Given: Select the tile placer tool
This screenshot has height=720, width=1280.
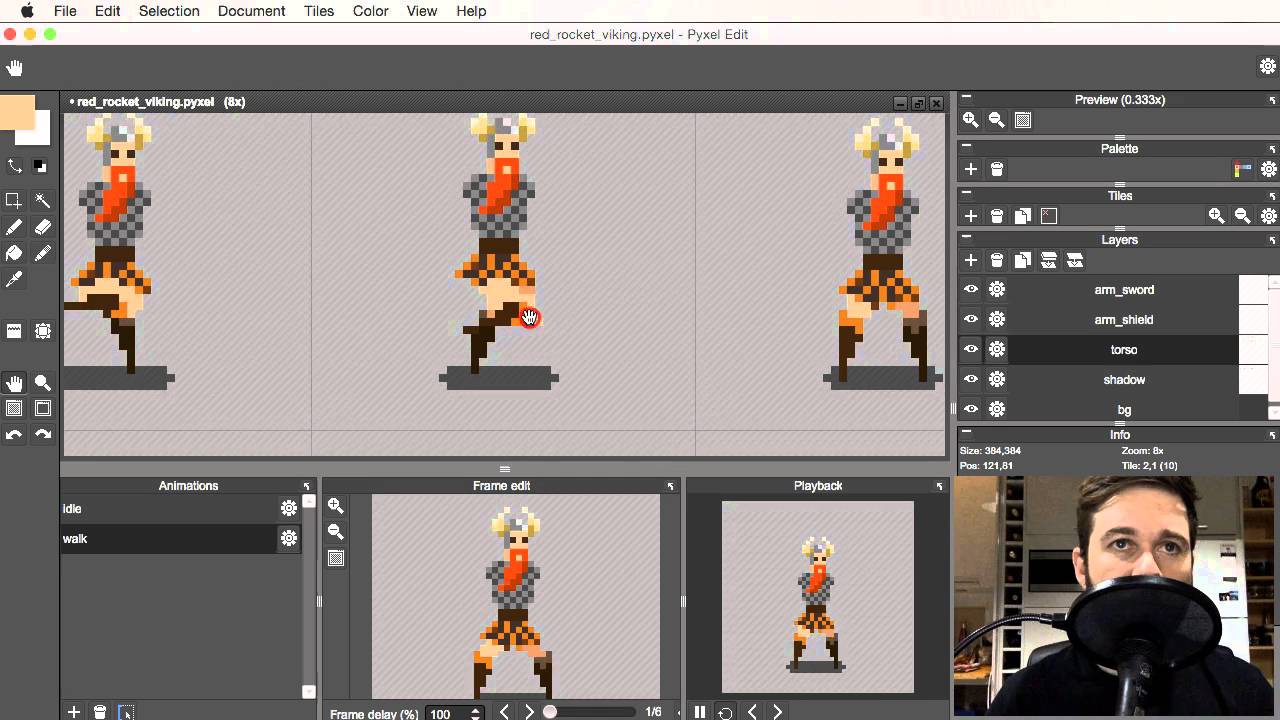Looking at the screenshot, I should pos(14,331).
